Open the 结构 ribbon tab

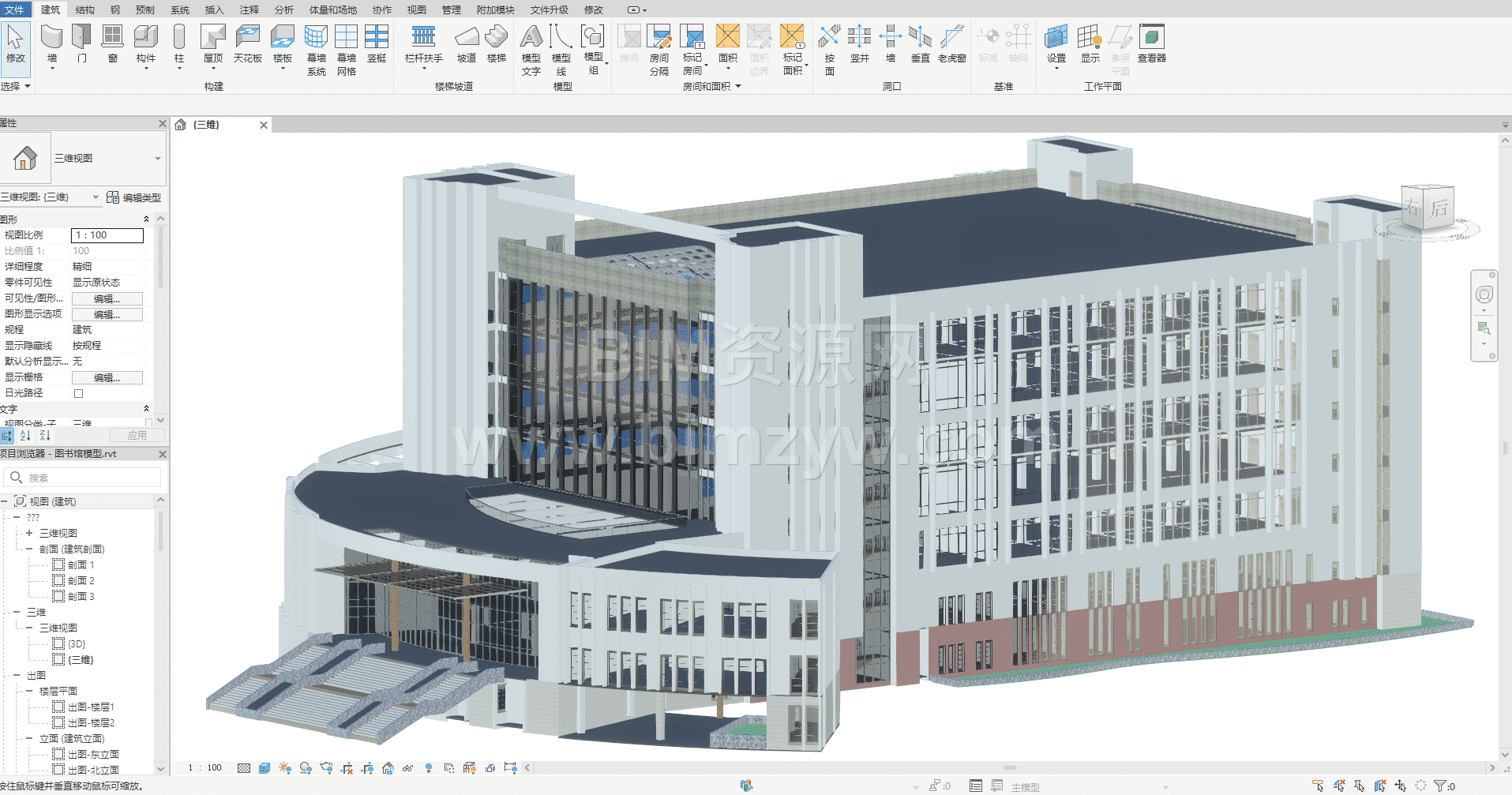point(84,9)
